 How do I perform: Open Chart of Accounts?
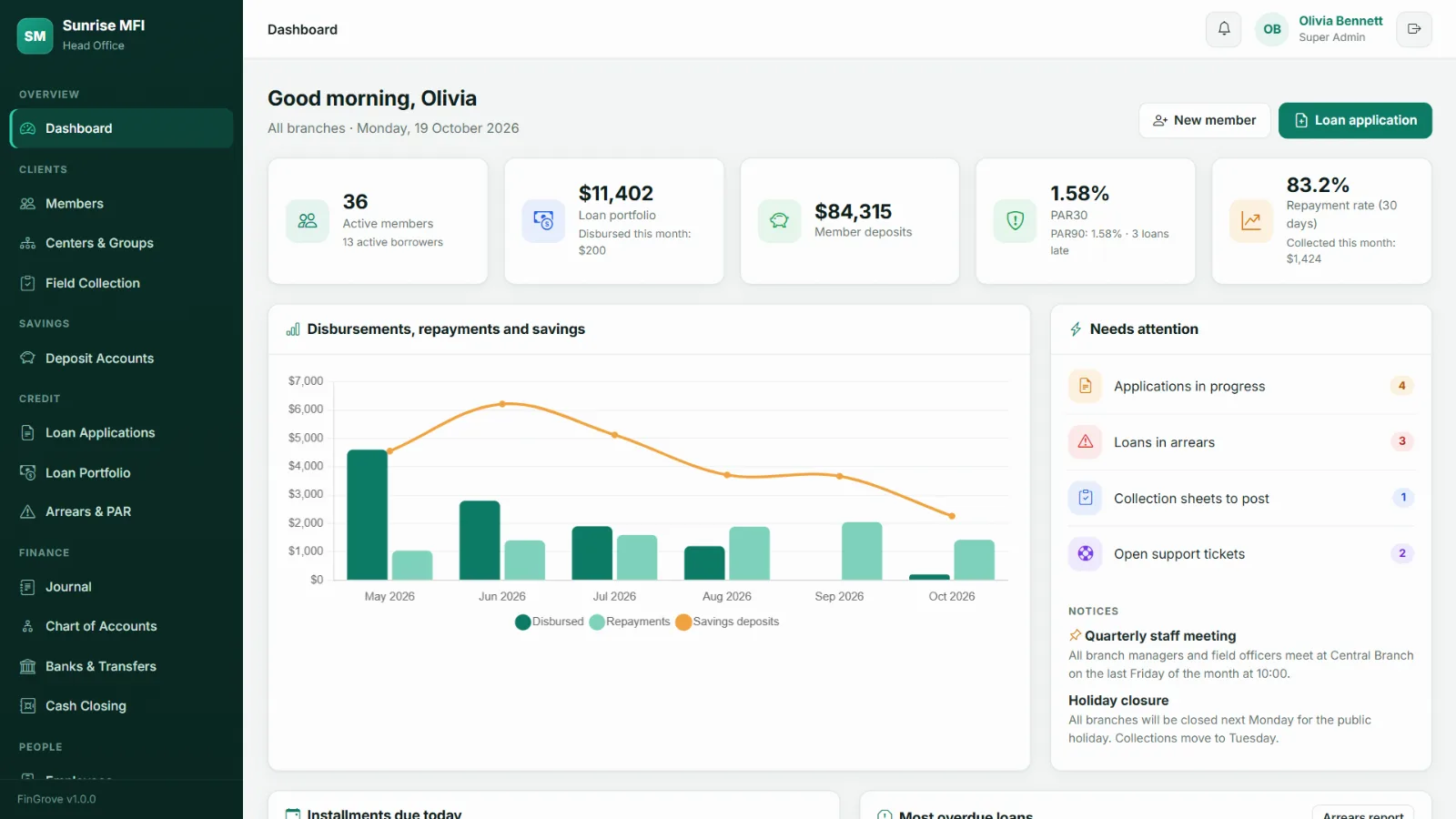(x=121, y=626)
